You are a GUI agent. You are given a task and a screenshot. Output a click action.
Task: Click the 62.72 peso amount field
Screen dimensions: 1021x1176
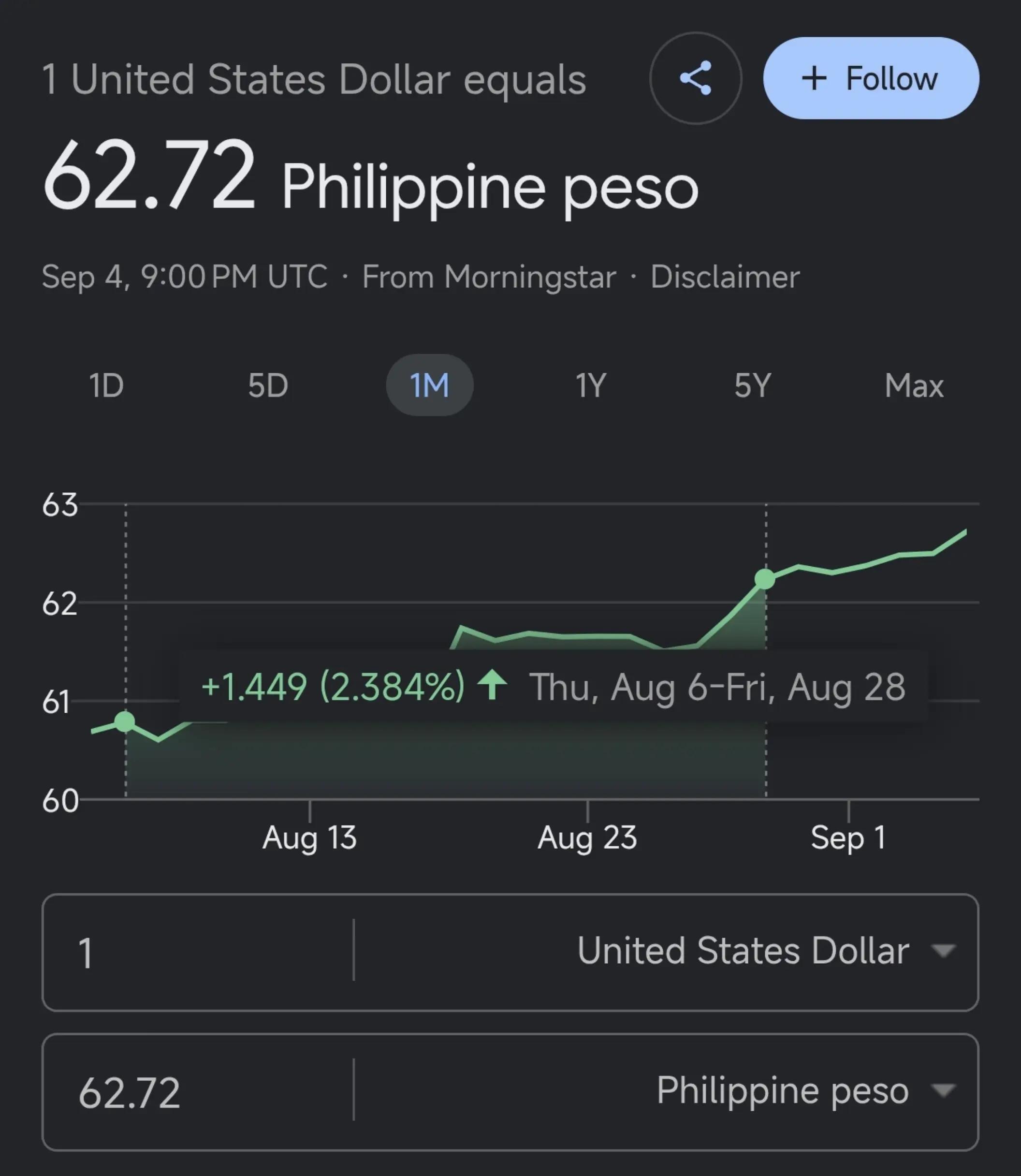[x=198, y=1091]
